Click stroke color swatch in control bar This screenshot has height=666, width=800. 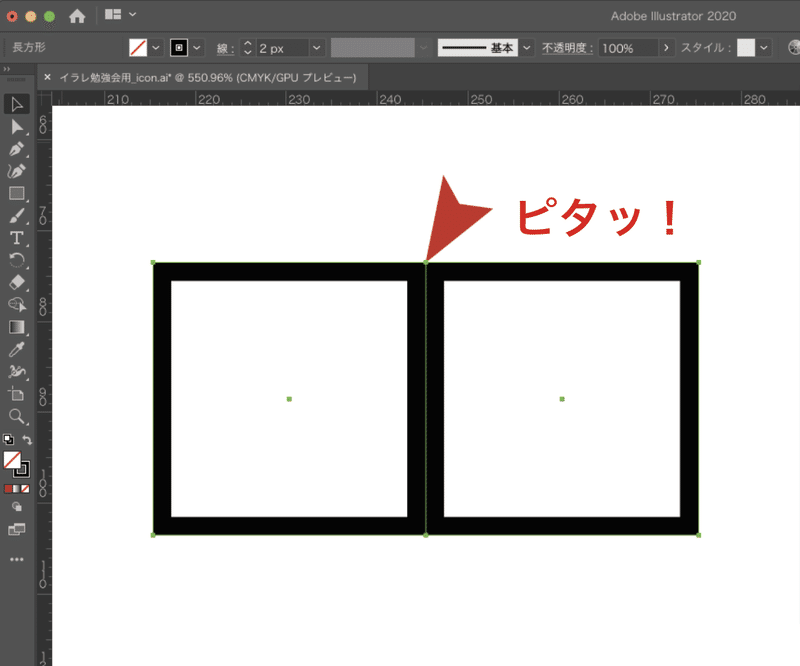[x=179, y=48]
